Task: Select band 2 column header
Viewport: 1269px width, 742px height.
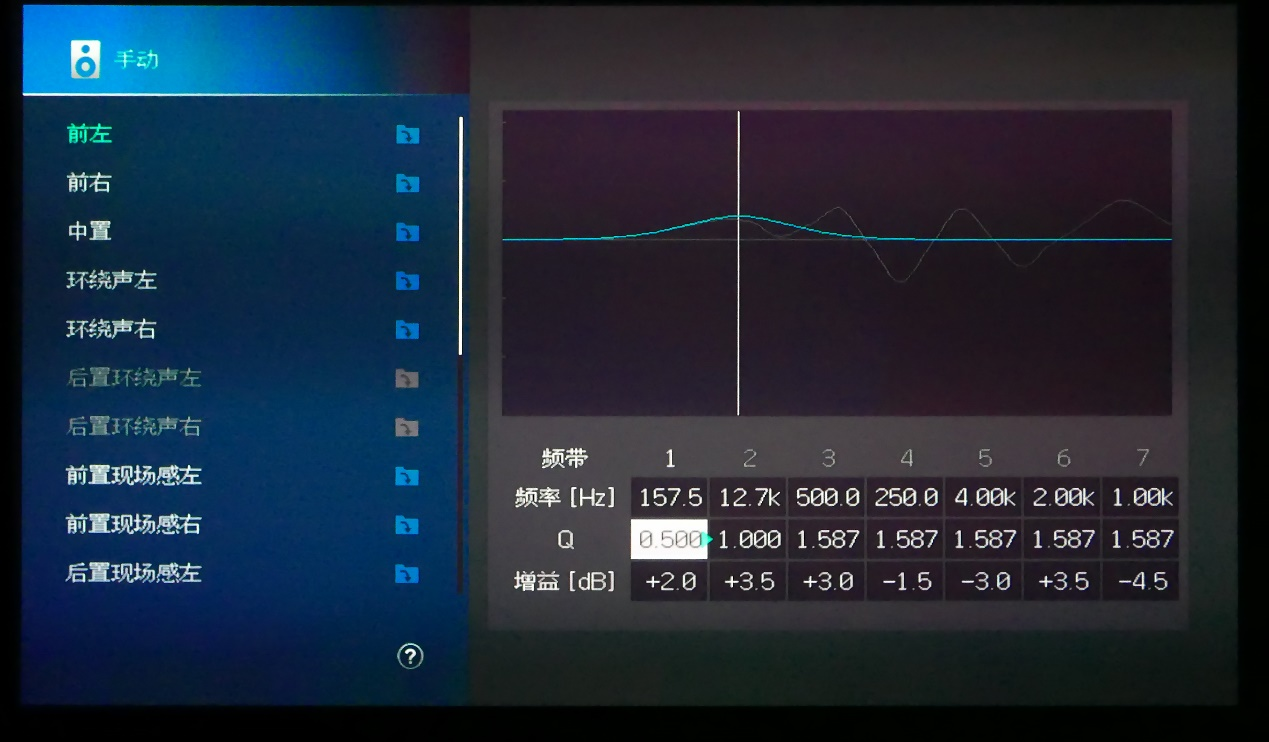Action: 749,458
